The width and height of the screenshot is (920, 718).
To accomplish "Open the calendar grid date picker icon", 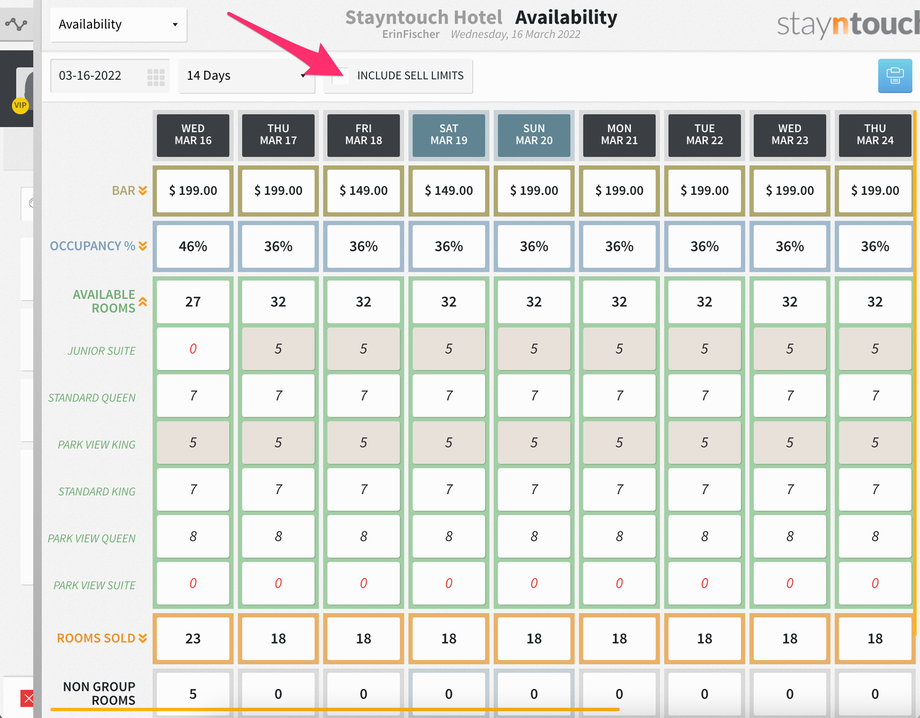I will pyautogui.click(x=155, y=77).
